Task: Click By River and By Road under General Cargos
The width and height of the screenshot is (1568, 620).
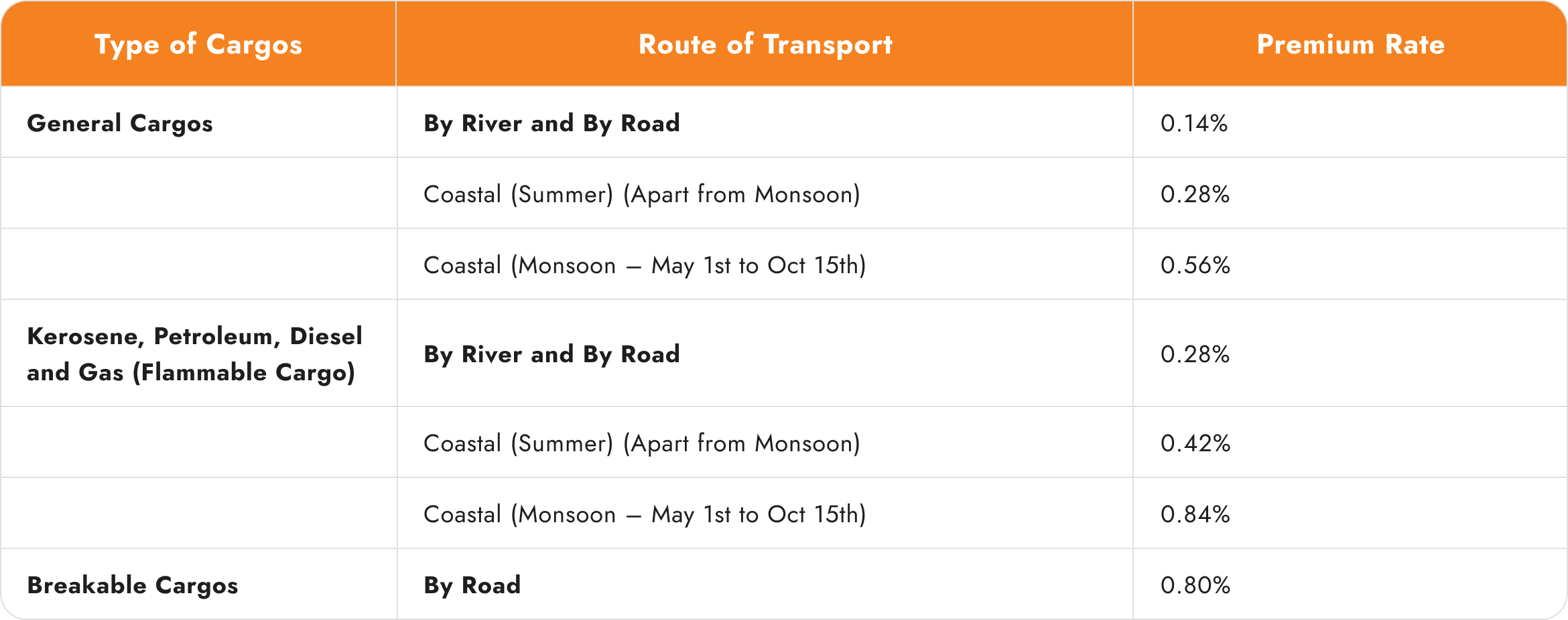Action: [551, 123]
